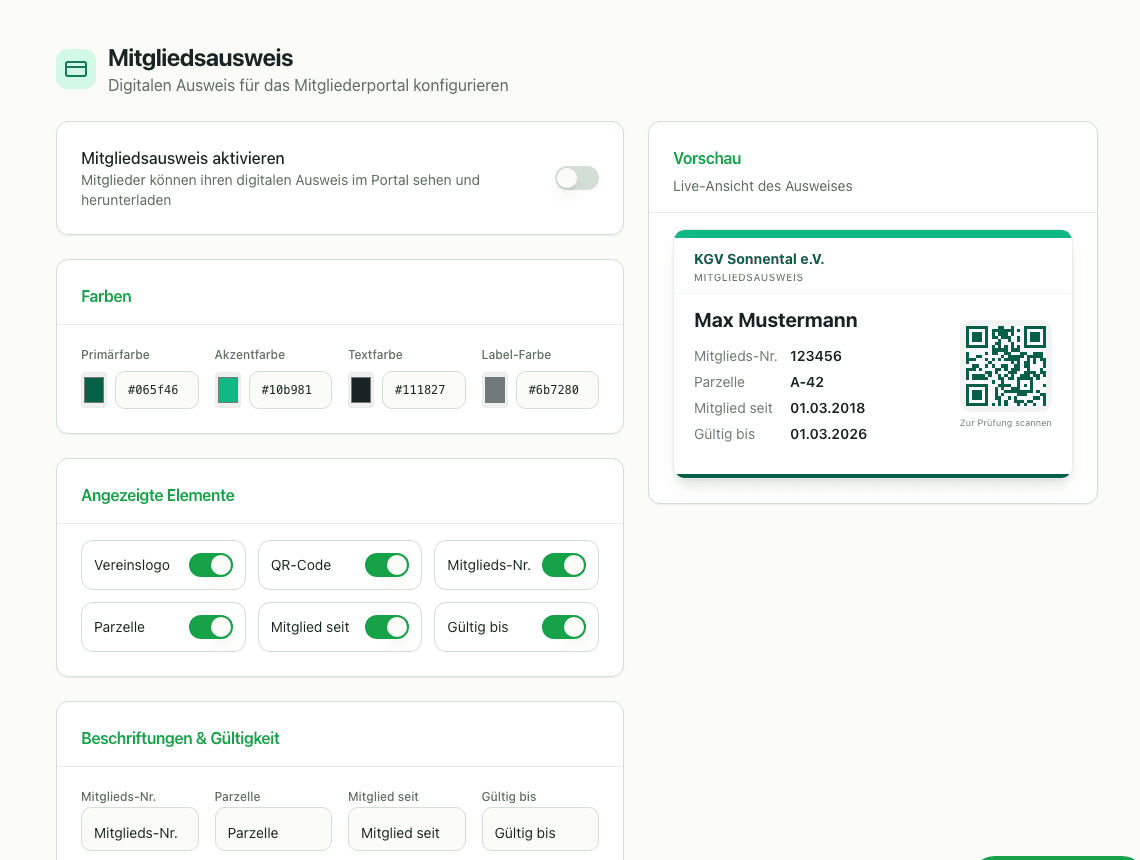Click the Live-Ansicht des Ausweises subtitle
1140x860 pixels.
click(763, 186)
